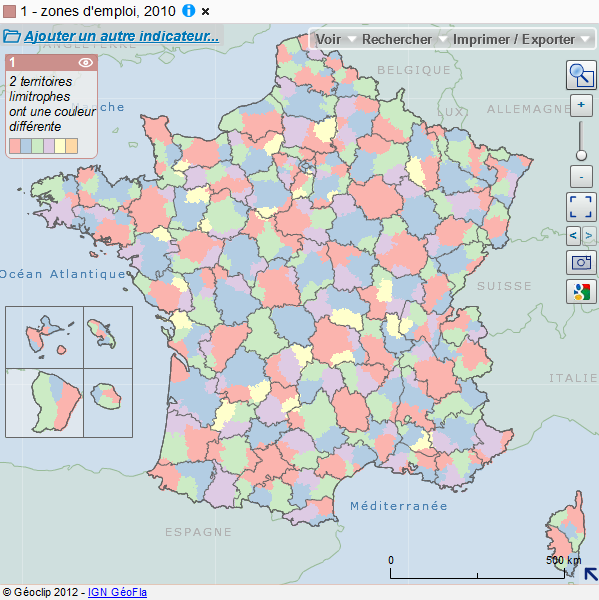Viewport: 599px width, 600px height.
Task: Zoom out with the minus button
Action: [581, 176]
